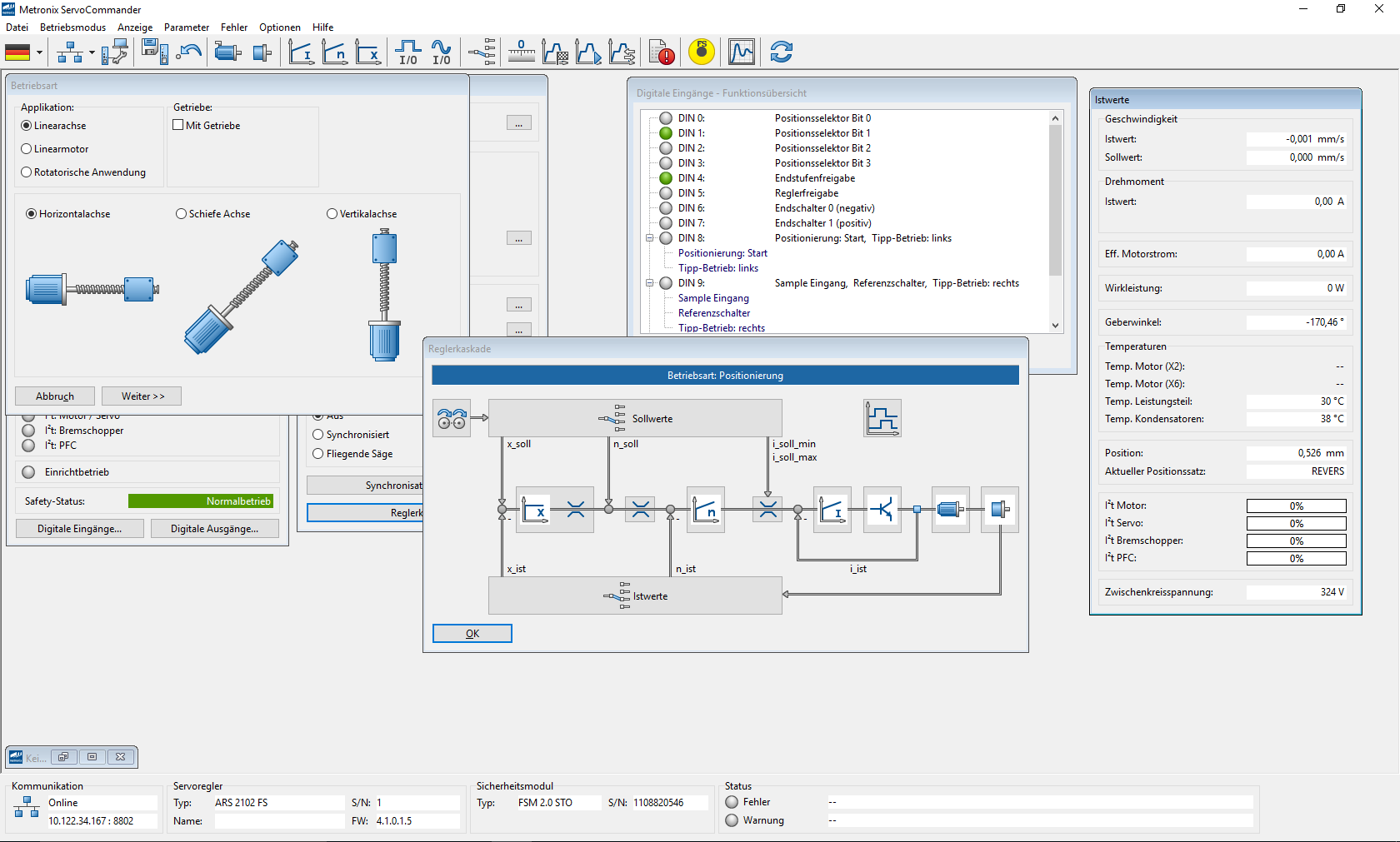
Task: Click step response icon in Reglerkaskade
Action: [882, 418]
